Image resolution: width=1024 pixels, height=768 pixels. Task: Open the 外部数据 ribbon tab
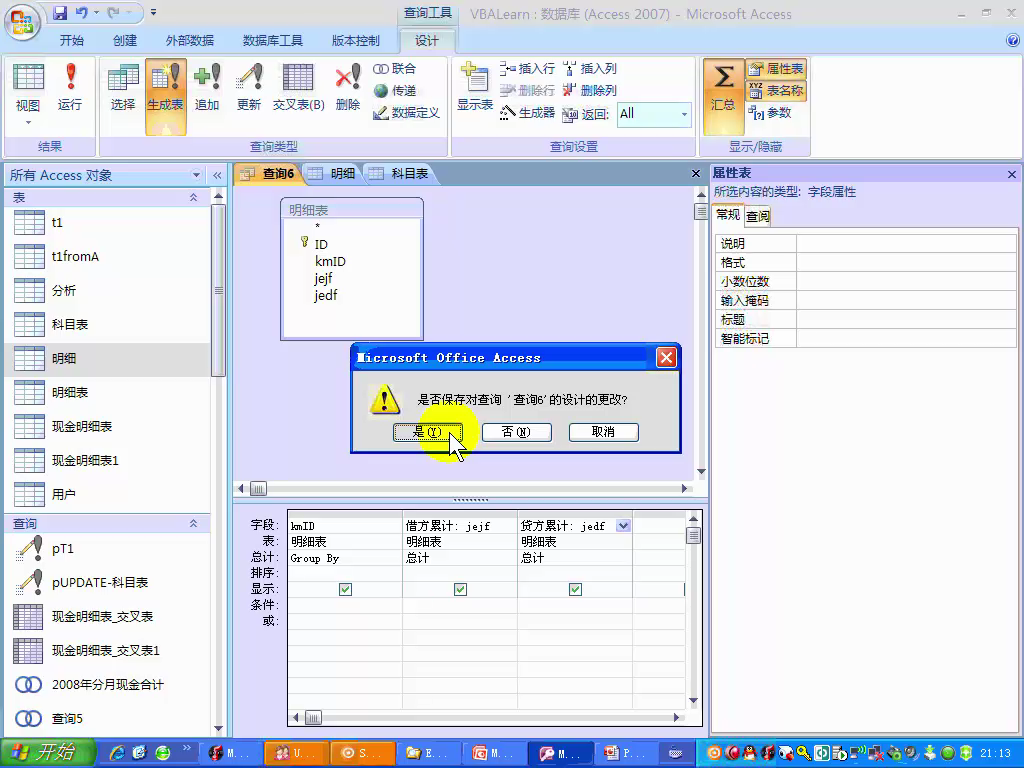[189, 40]
